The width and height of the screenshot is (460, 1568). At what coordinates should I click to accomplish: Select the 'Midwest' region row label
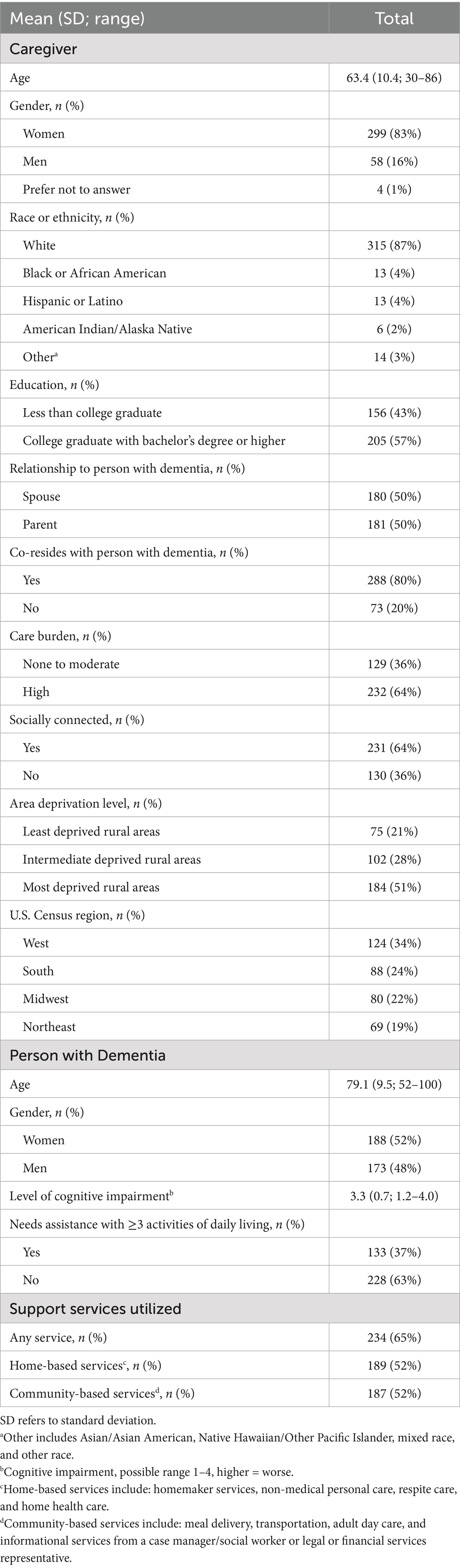(46, 999)
